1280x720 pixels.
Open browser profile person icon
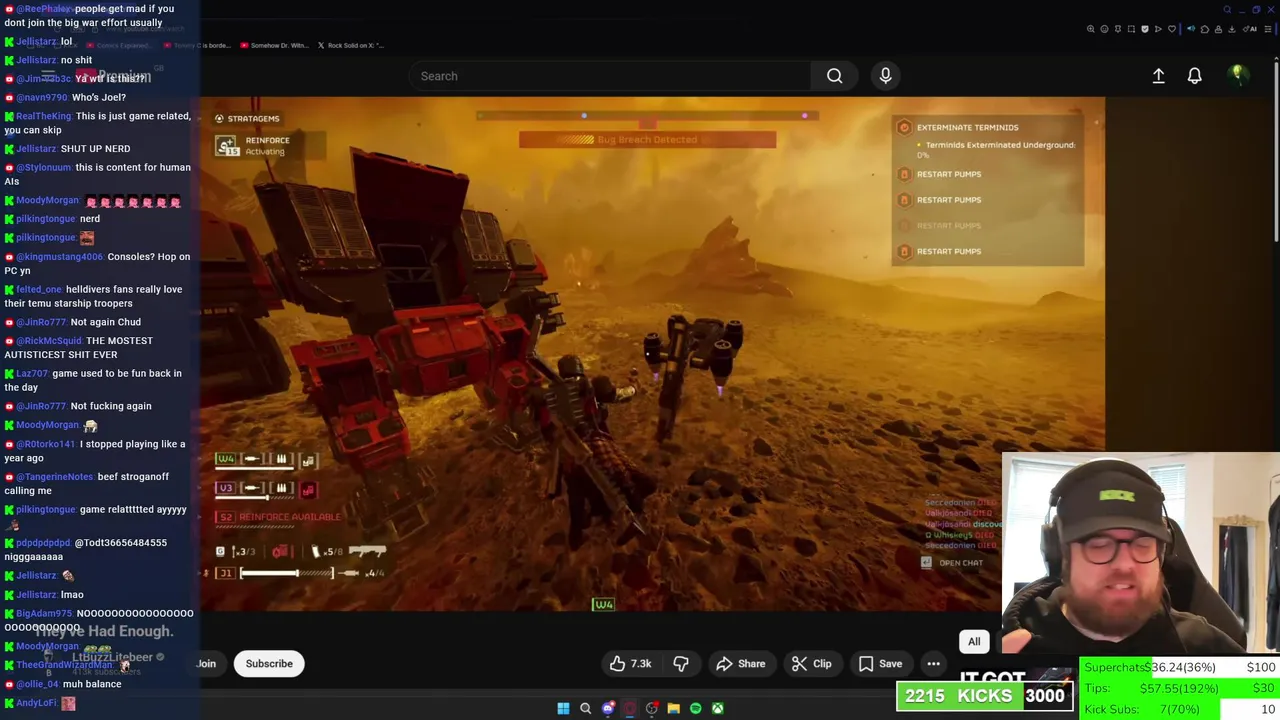1218,29
